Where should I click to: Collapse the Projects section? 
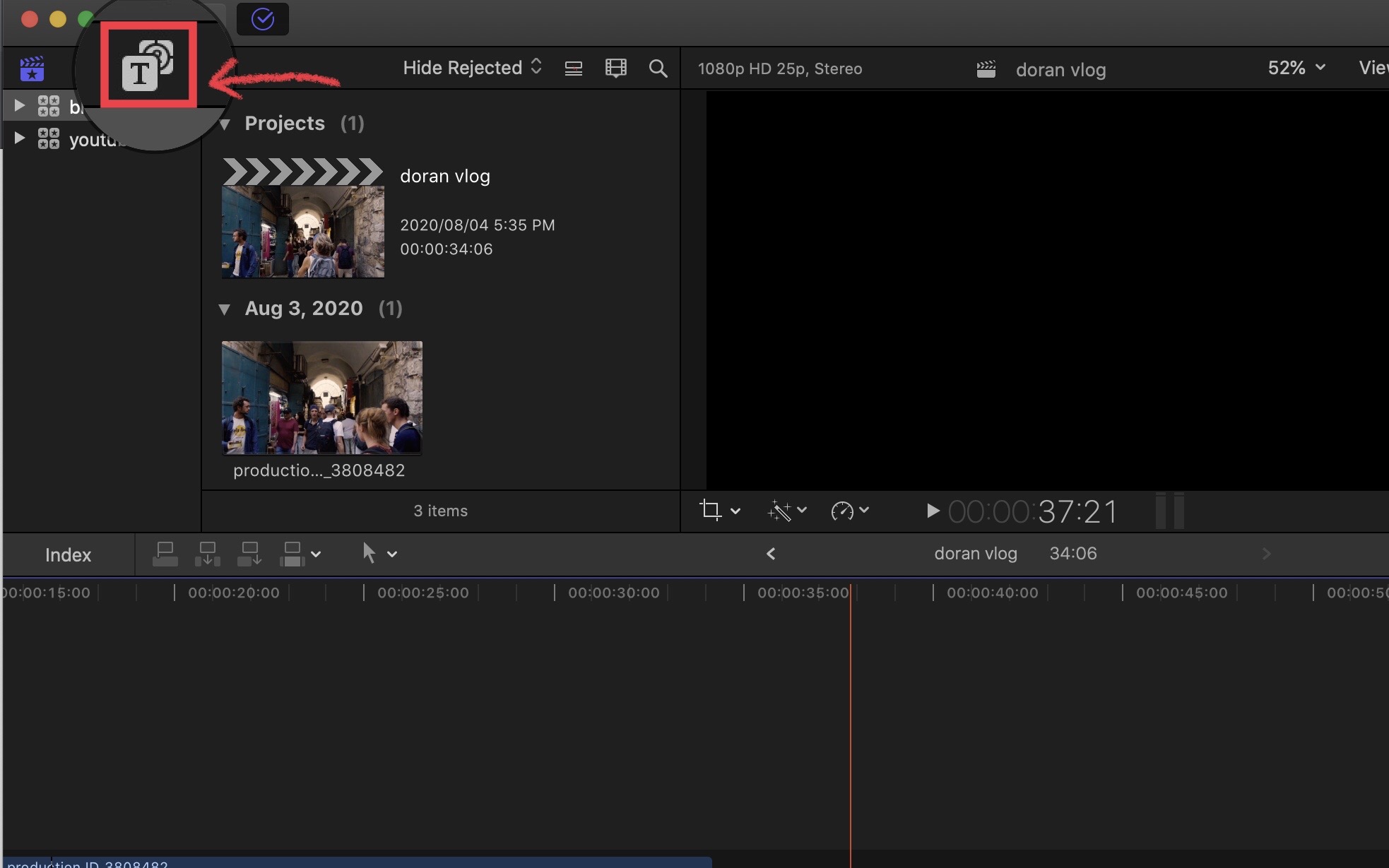[225, 125]
